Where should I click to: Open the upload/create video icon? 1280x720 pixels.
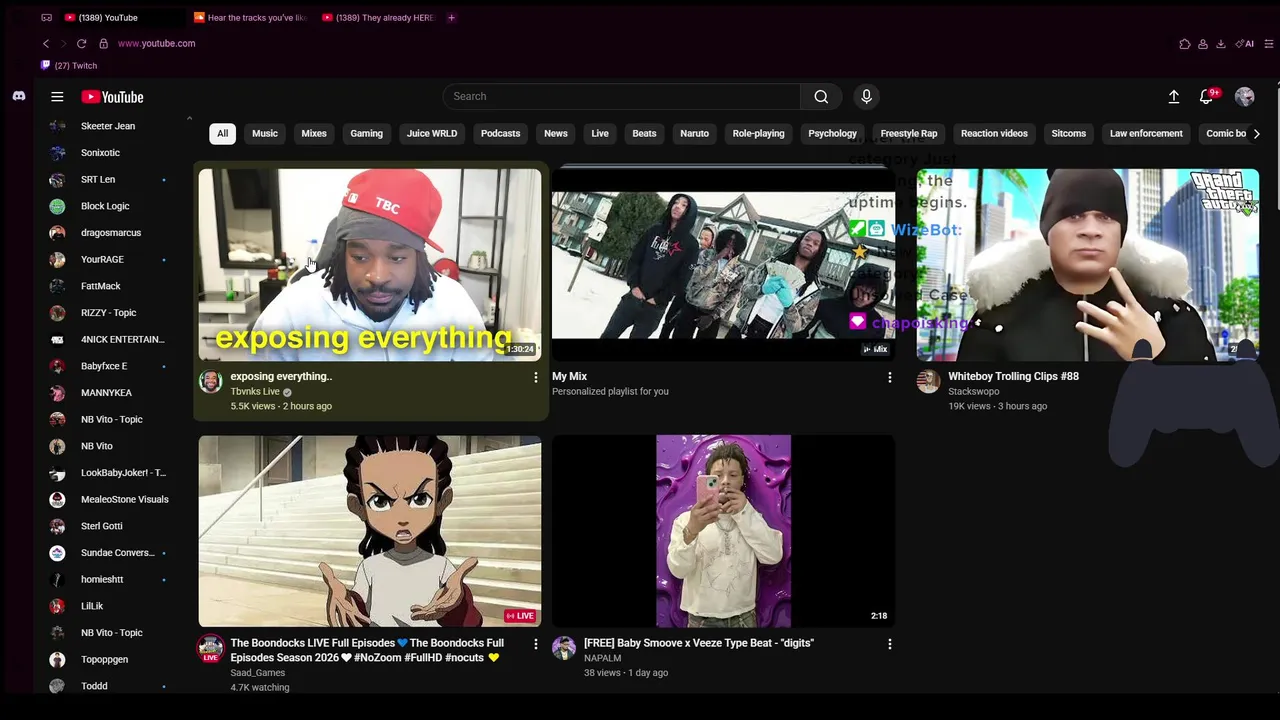1174,97
